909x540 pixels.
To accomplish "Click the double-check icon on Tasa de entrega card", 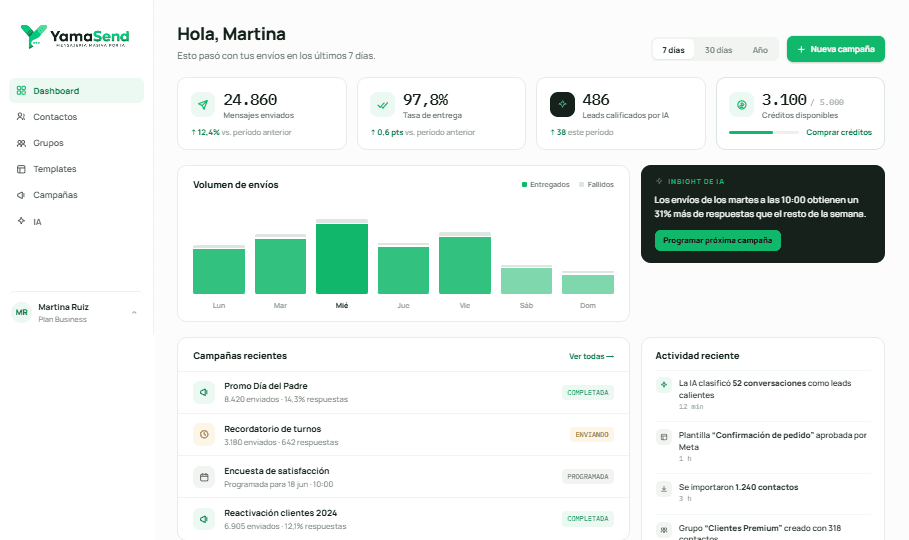I will [383, 105].
